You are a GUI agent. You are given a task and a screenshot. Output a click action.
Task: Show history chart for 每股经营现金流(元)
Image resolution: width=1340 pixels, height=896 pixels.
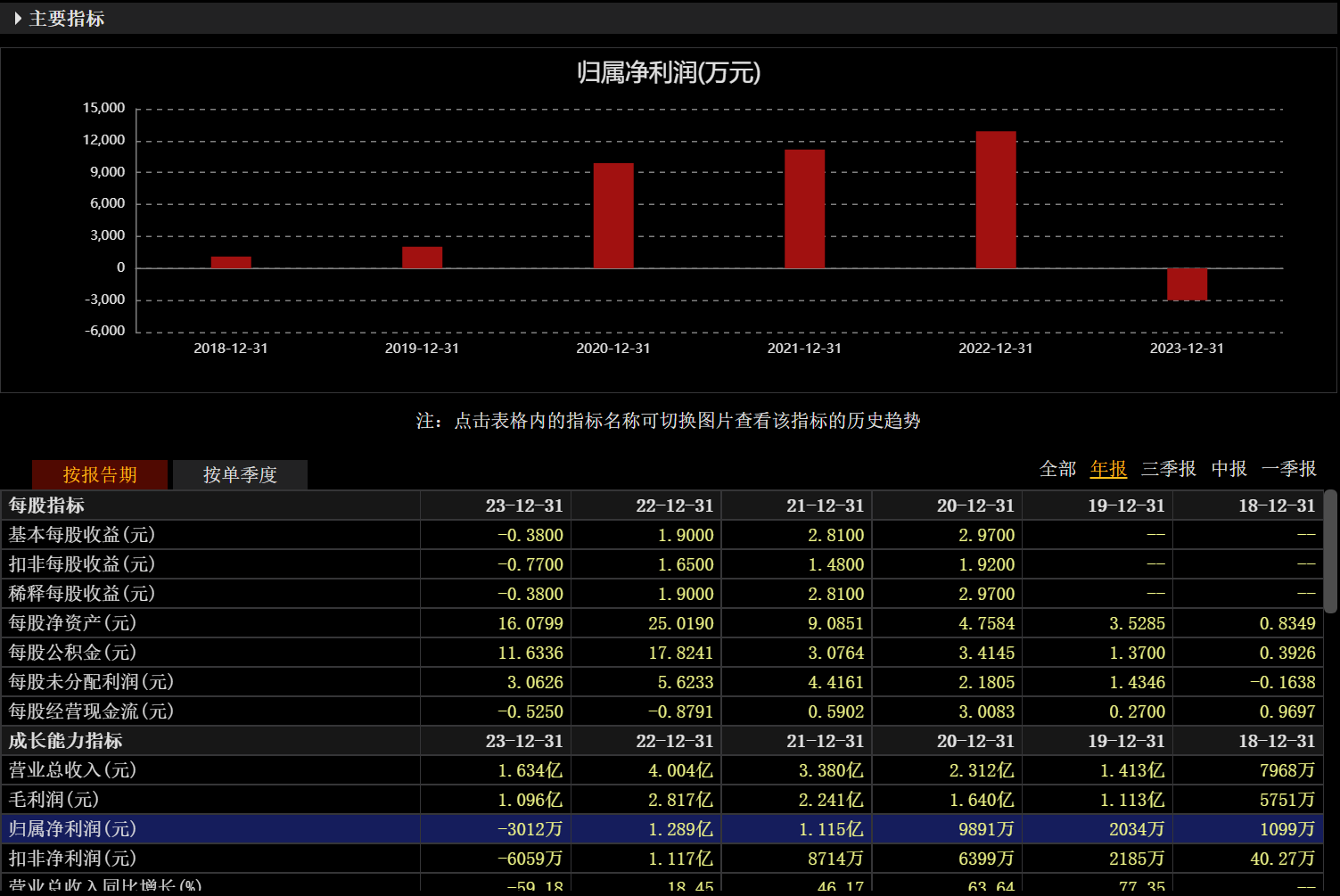pyautogui.click(x=91, y=711)
